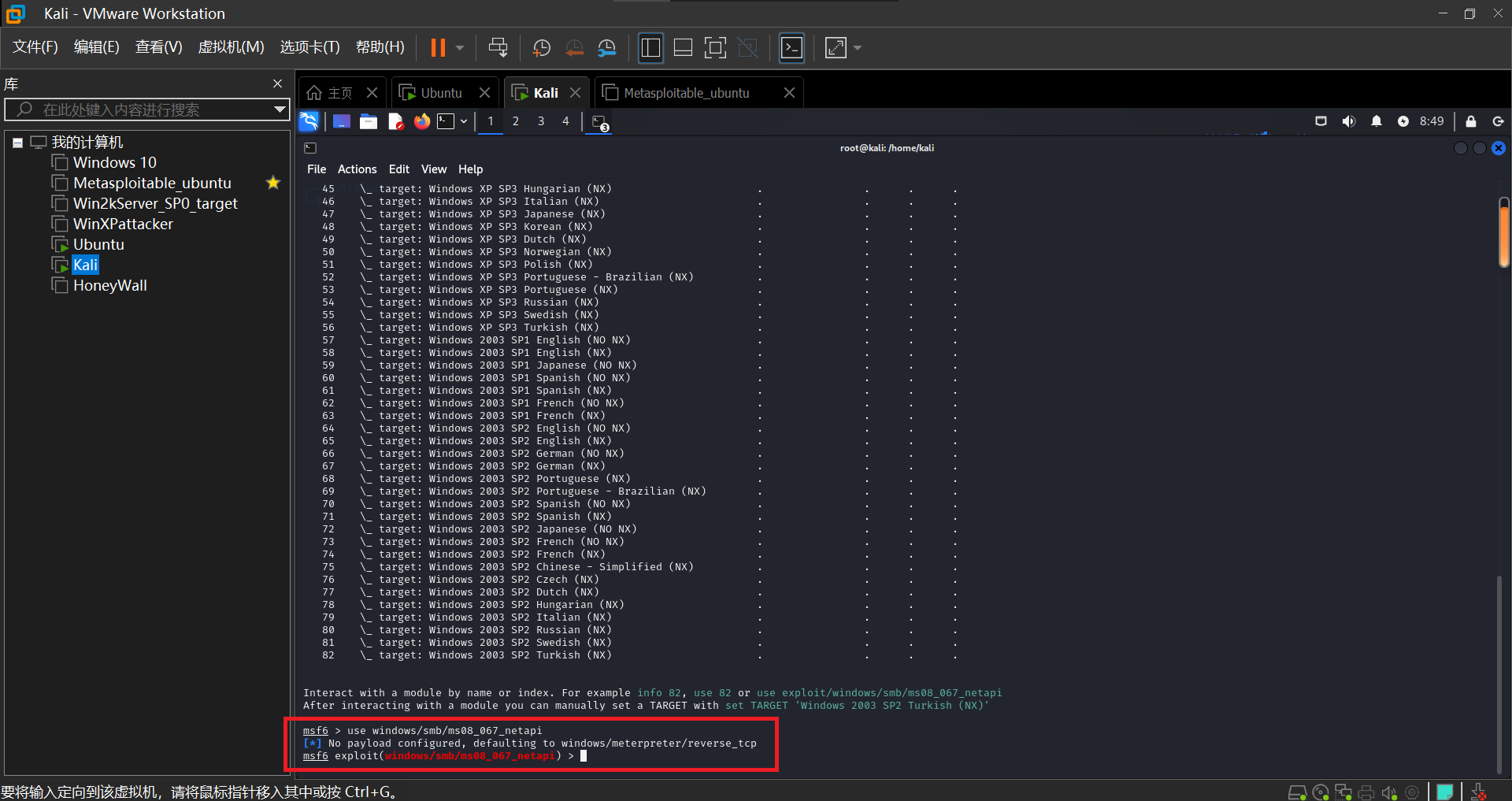This screenshot has height=801, width=1512.
Task: Open the Kali power manager indicator
Action: click(x=1403, y=121)
